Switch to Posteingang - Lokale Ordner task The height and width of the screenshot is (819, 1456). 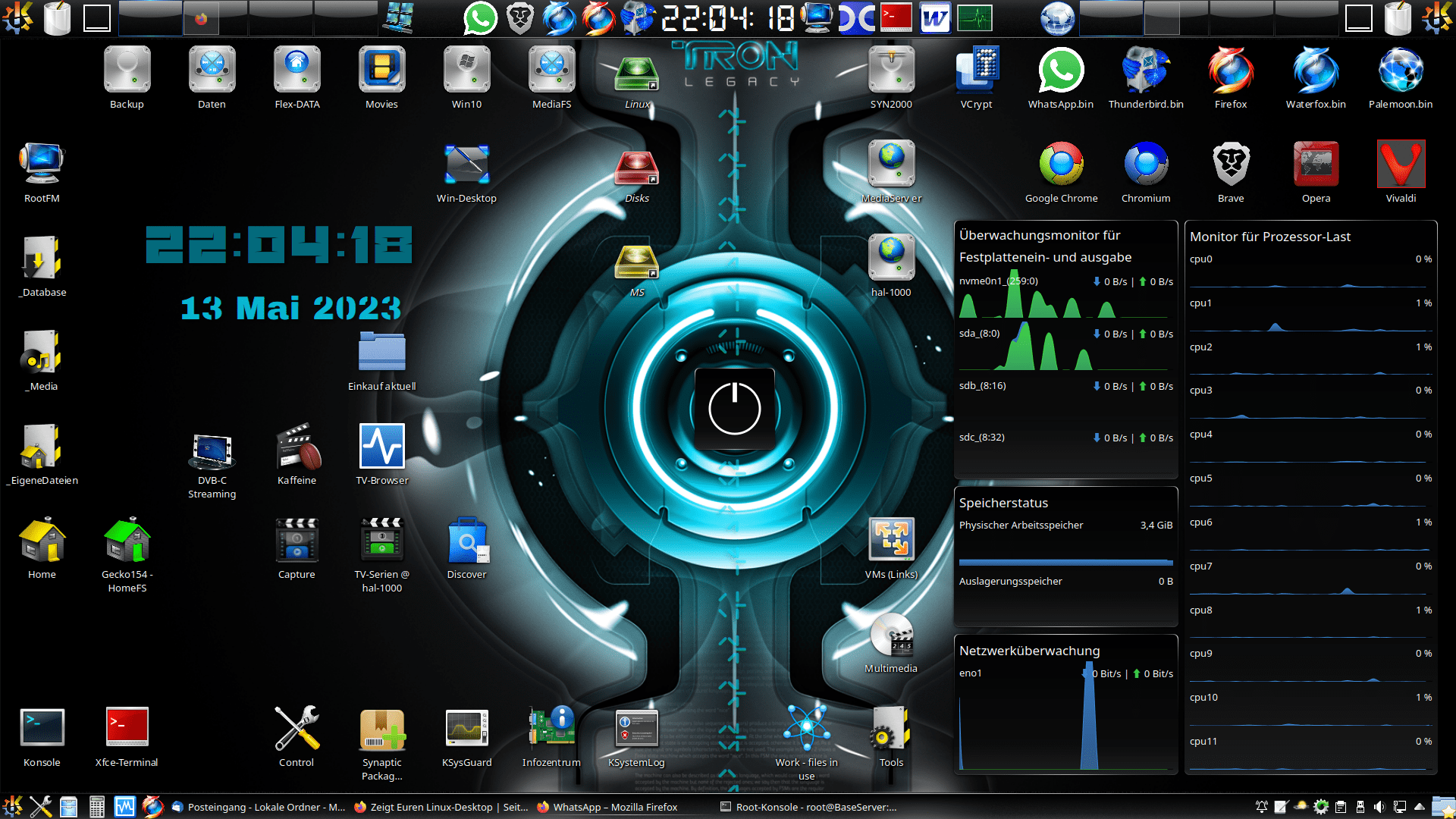[x=258, y=807]
